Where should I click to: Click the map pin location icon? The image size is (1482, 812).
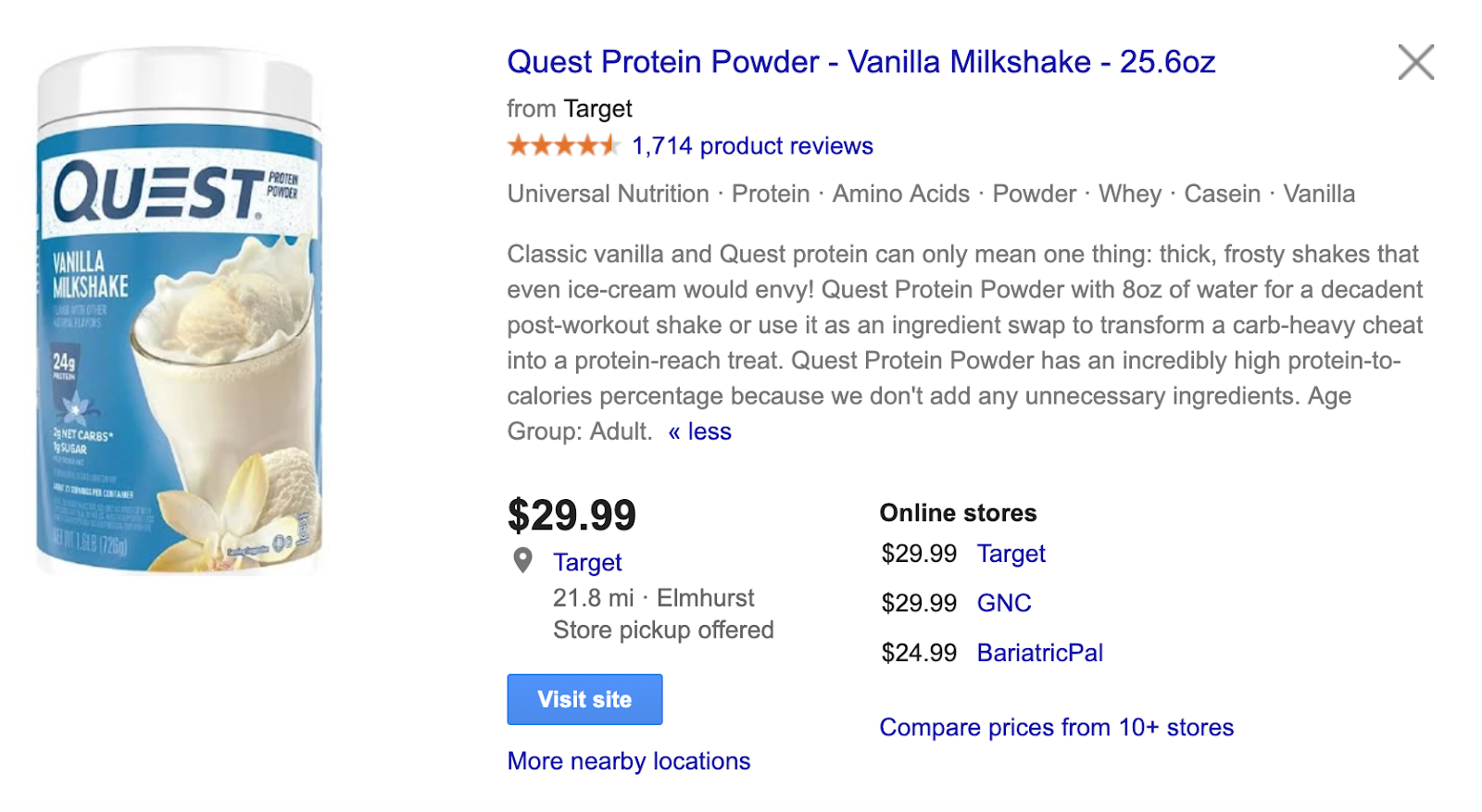pyautogui.click(x=523, y=560)
